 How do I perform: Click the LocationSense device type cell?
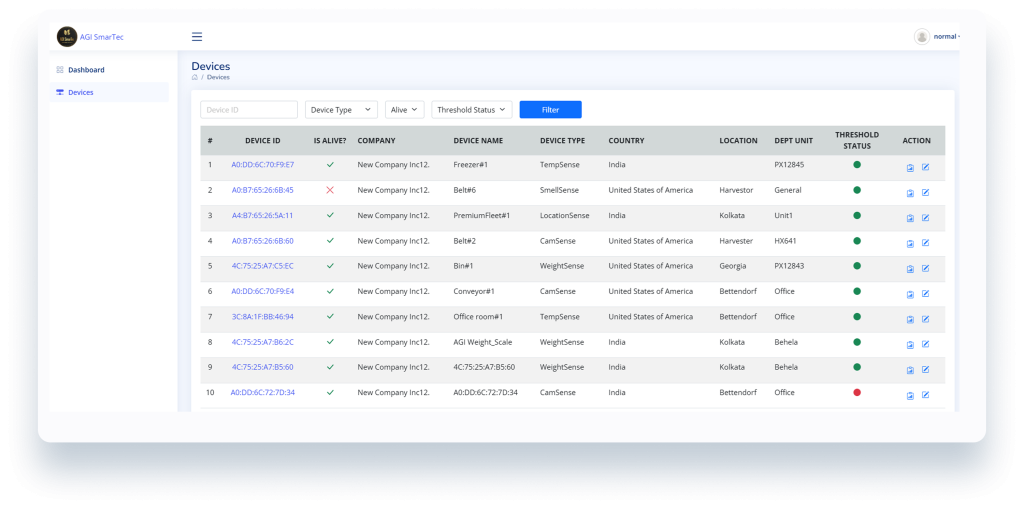[564, 216]
